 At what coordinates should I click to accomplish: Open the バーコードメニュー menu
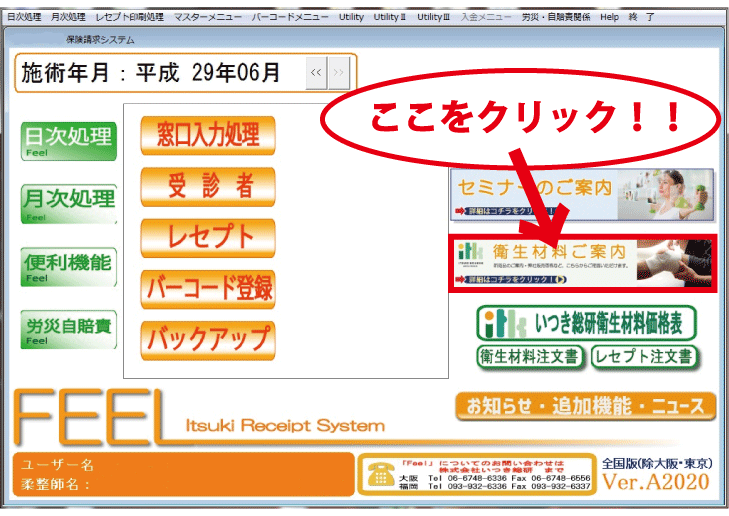(x=290, y=17)
